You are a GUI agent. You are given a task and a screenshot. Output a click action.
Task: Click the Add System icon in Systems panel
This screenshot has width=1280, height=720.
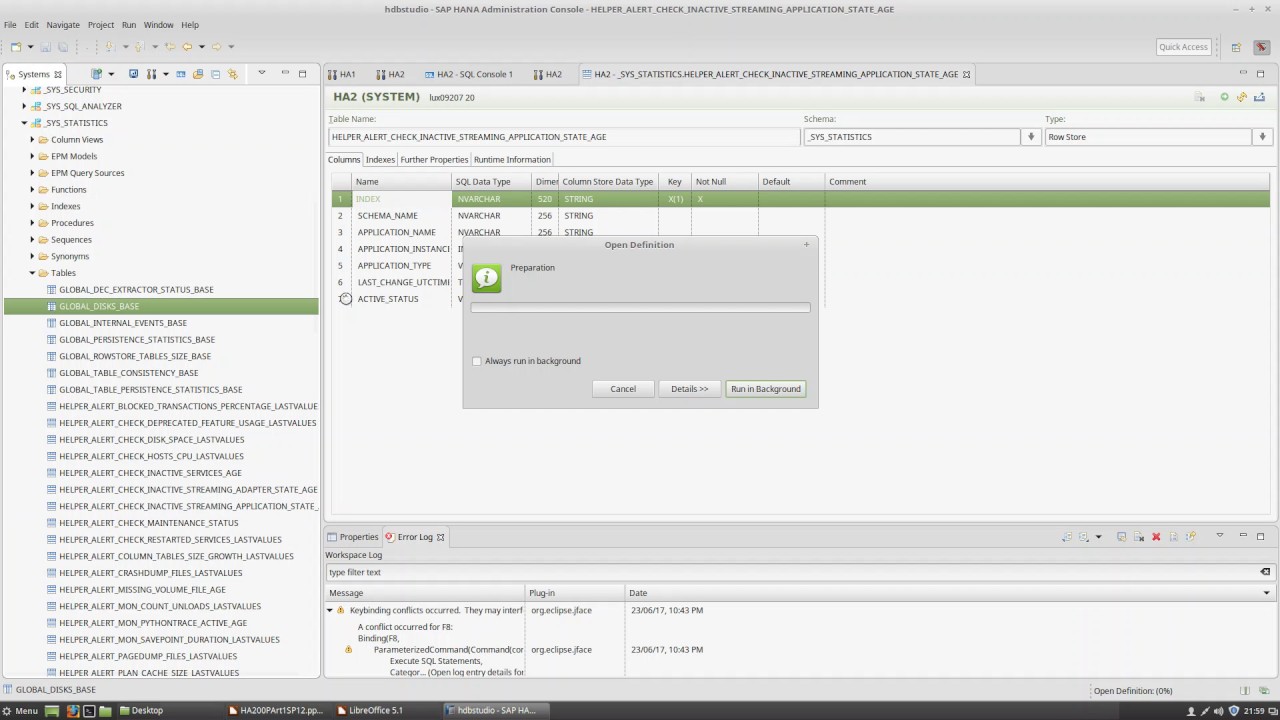pyautogui.click(x=96, y=74)
